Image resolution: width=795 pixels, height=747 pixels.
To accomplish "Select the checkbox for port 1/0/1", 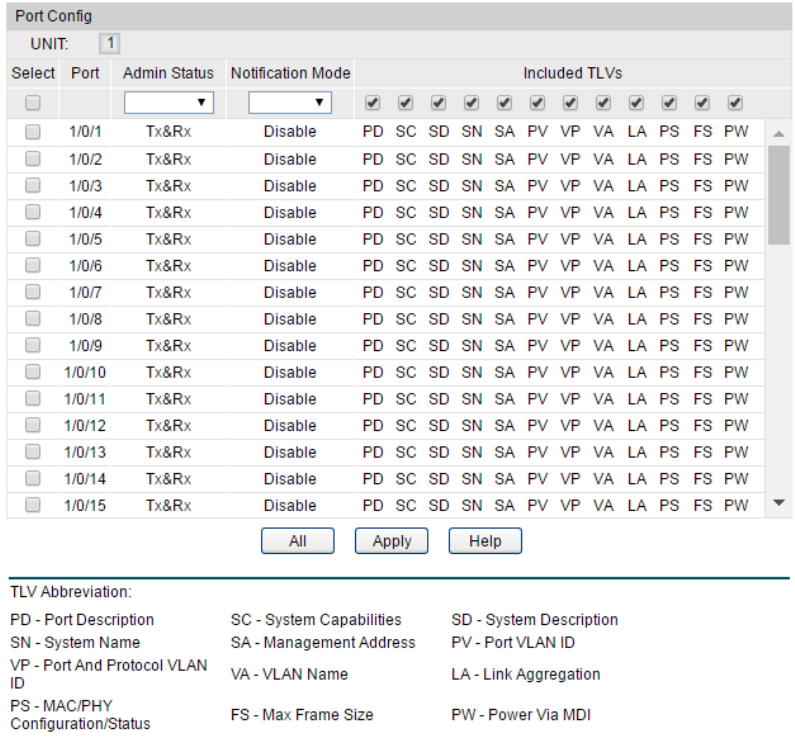I will click(x=33, y=132).
